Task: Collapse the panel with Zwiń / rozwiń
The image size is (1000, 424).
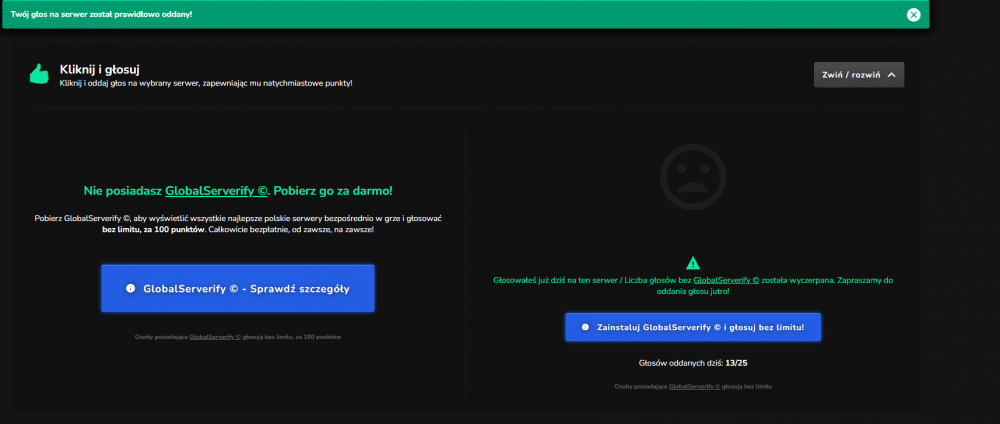Action: (858, 75)
